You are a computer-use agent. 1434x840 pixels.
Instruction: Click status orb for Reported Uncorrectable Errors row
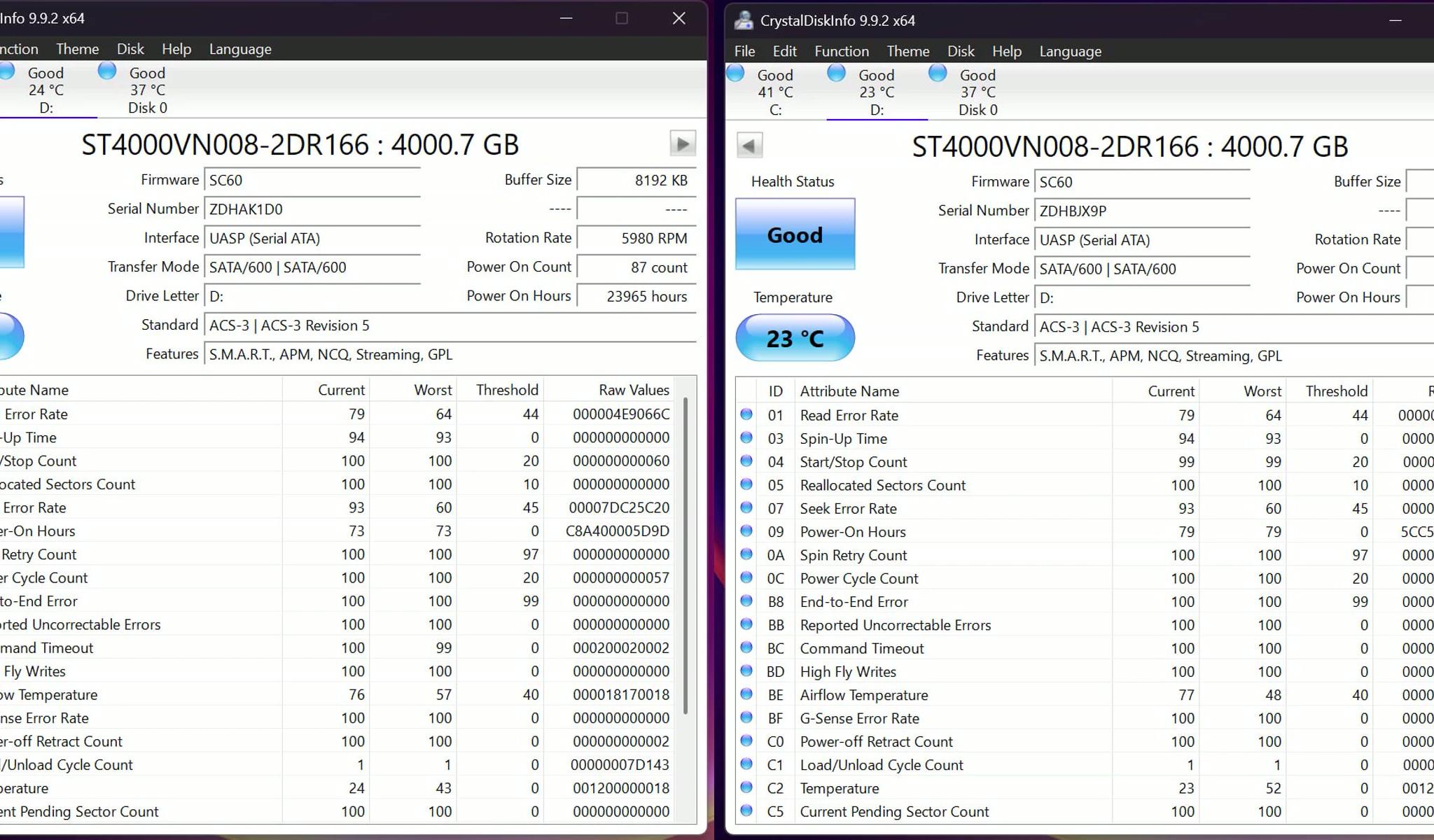[746, 624]
